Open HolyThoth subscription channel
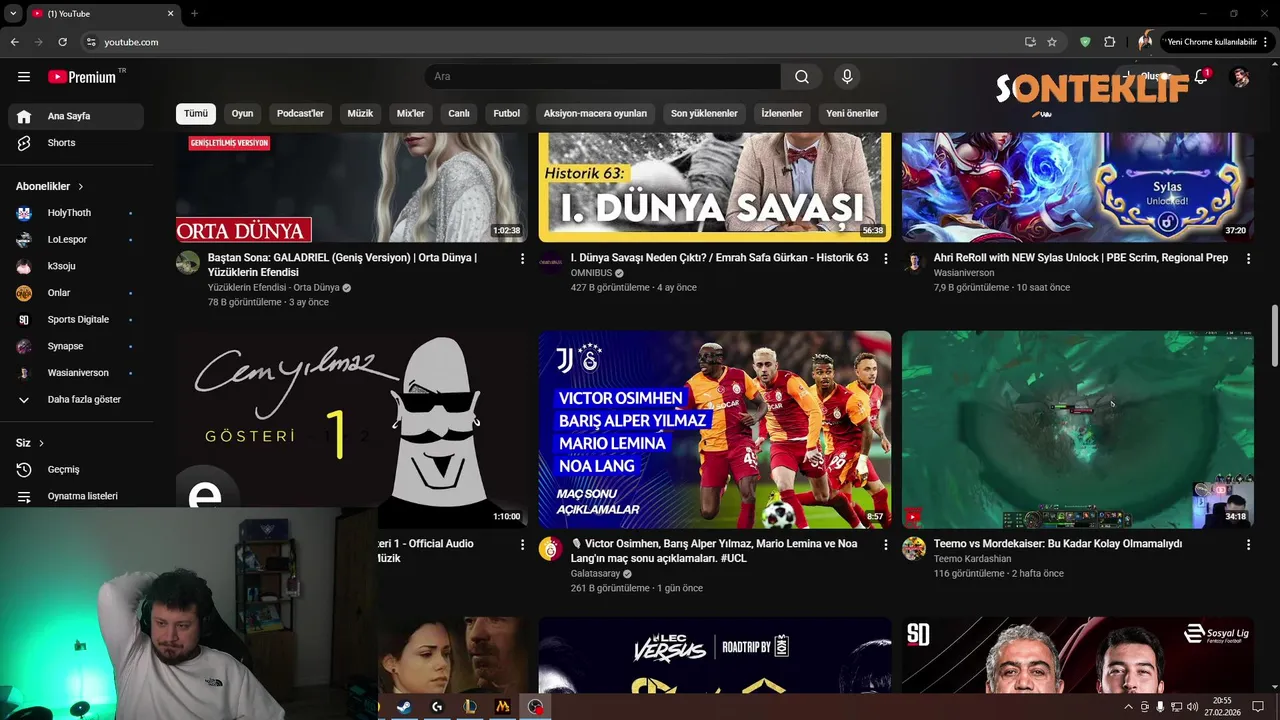 (x=76, y=213)
